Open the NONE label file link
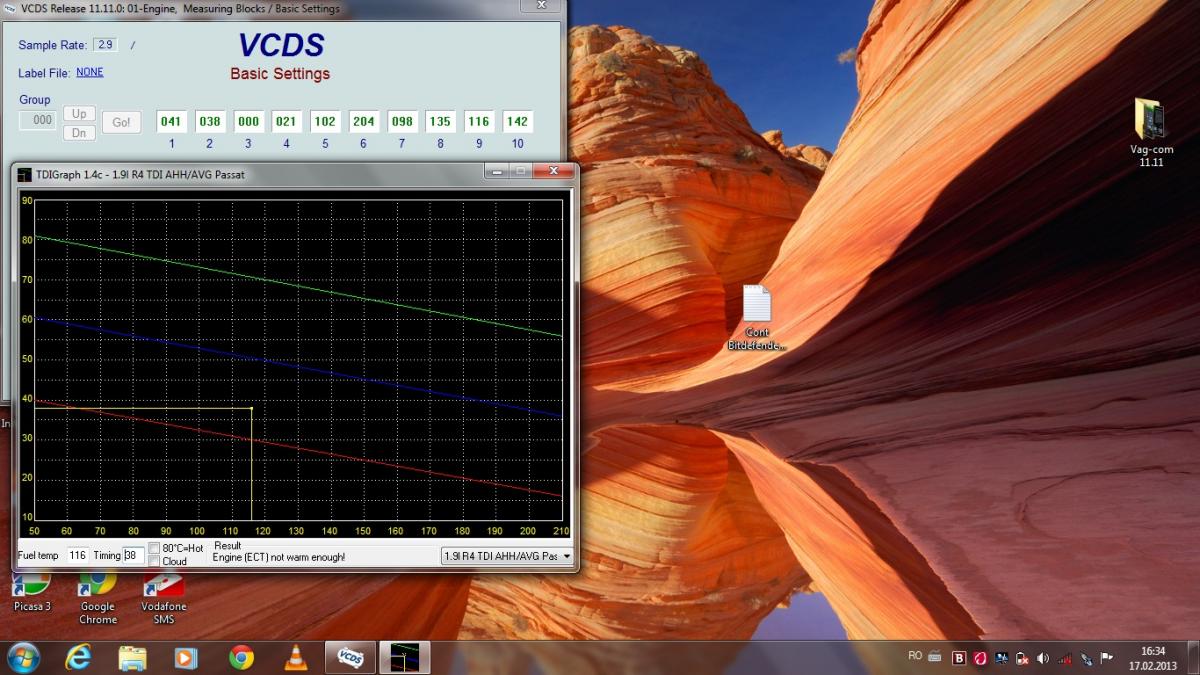 point(90,73)
